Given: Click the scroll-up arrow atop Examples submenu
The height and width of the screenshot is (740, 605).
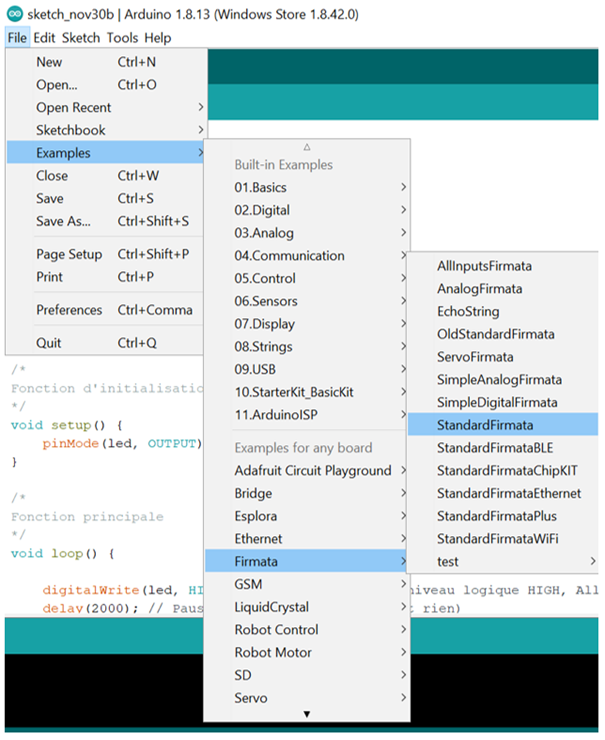Looking at the screenshot, I should tap(307, 147).
